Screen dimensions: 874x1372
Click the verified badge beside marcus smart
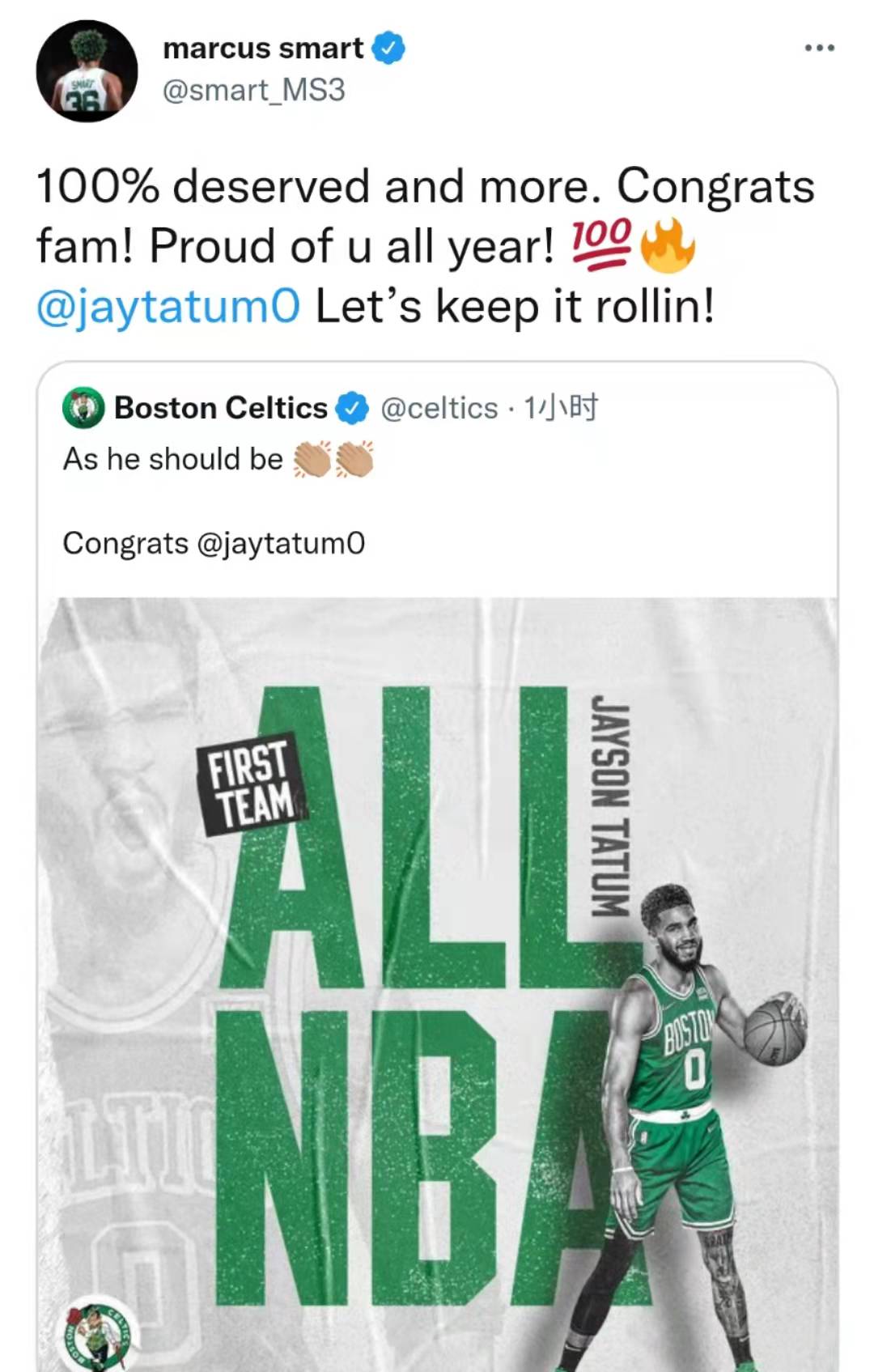[x=388, y=49]
